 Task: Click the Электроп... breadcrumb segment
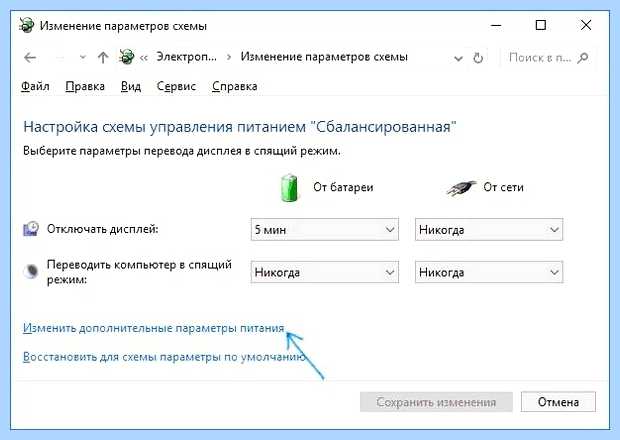187,57
